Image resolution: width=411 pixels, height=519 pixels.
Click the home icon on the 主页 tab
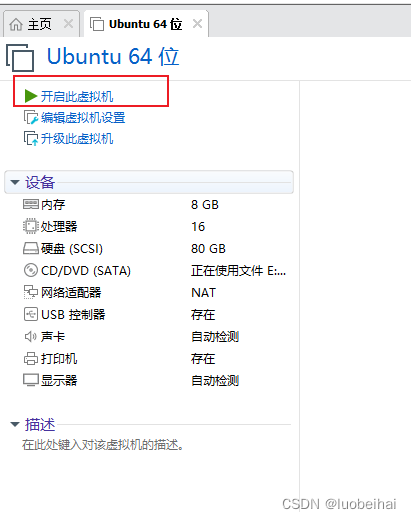point(16,24)
